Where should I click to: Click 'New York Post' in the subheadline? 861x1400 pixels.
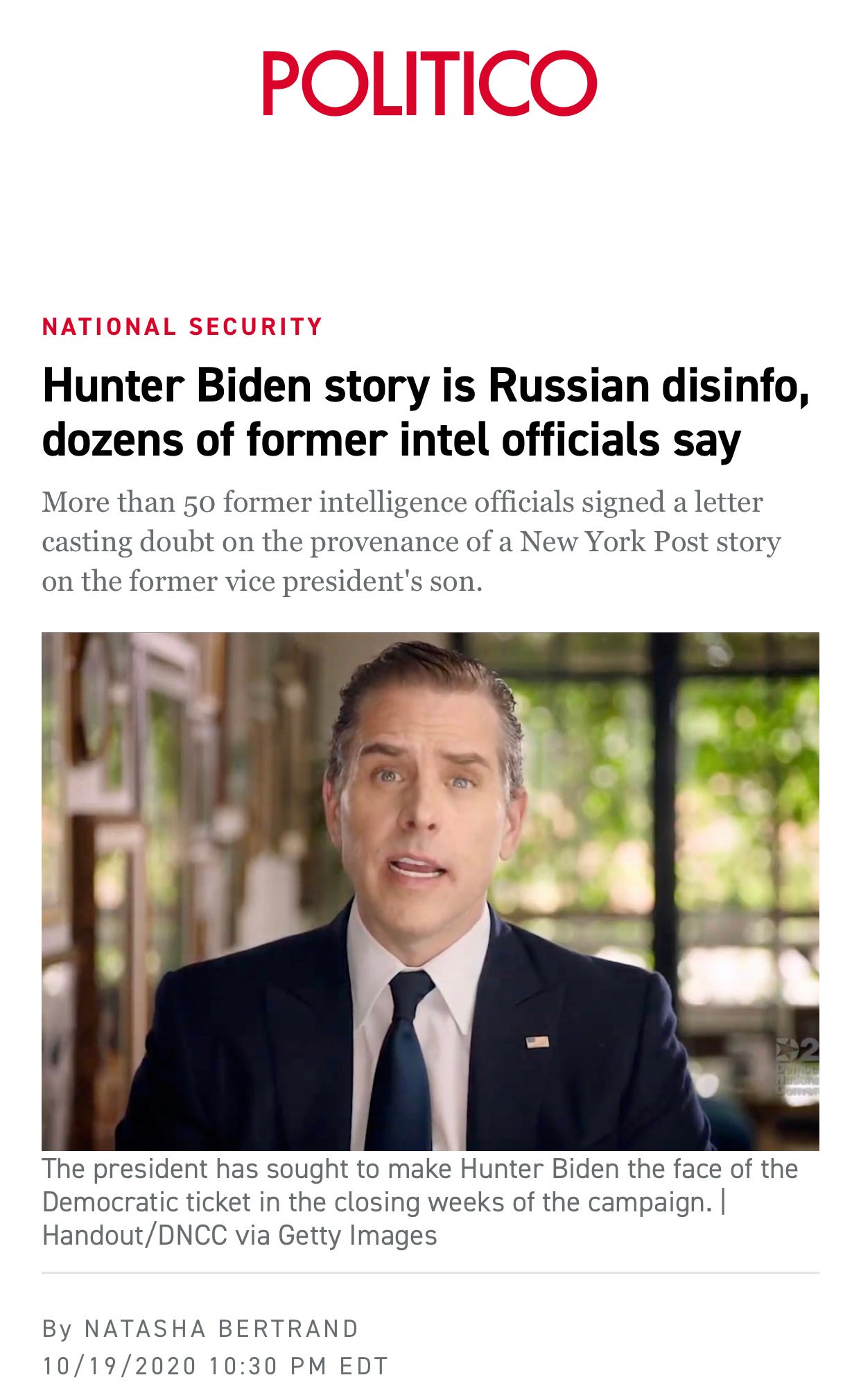614,542
